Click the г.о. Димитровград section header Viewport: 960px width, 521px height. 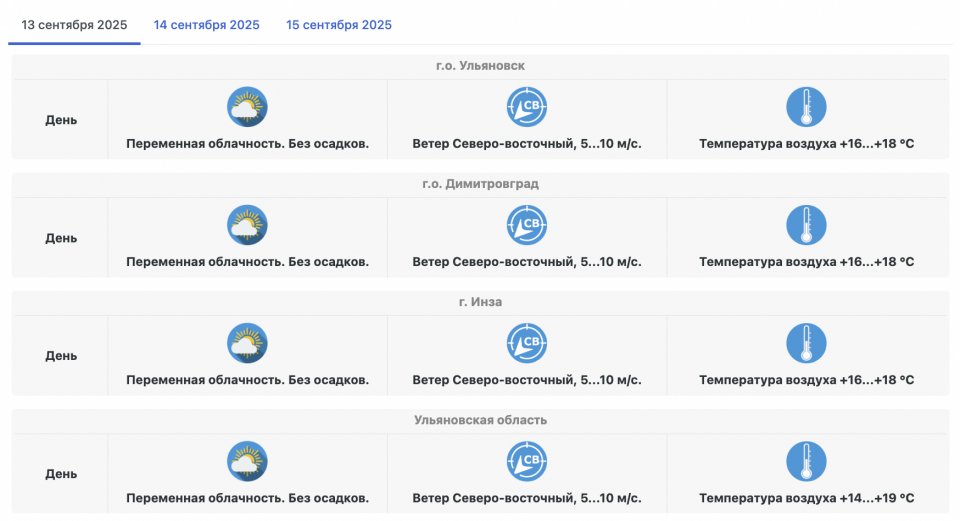480,184
